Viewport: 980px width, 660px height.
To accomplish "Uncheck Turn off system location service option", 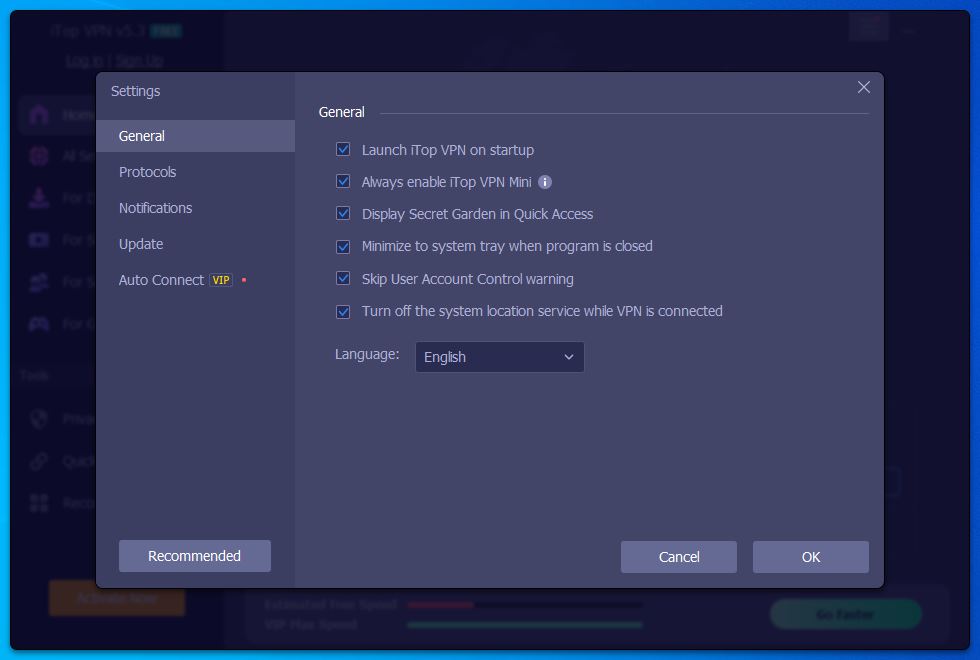I will 342,311.
